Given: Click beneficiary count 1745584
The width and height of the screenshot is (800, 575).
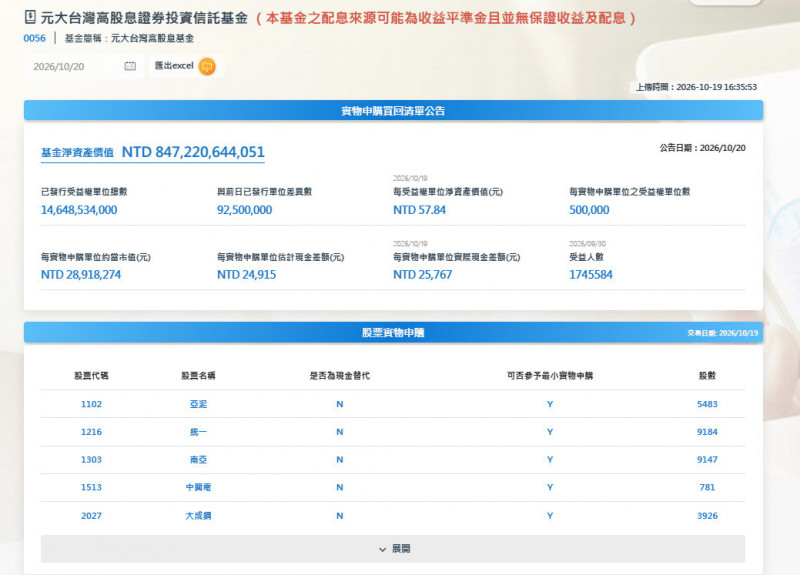Looking at the screenshot, I should pos(591,274).
